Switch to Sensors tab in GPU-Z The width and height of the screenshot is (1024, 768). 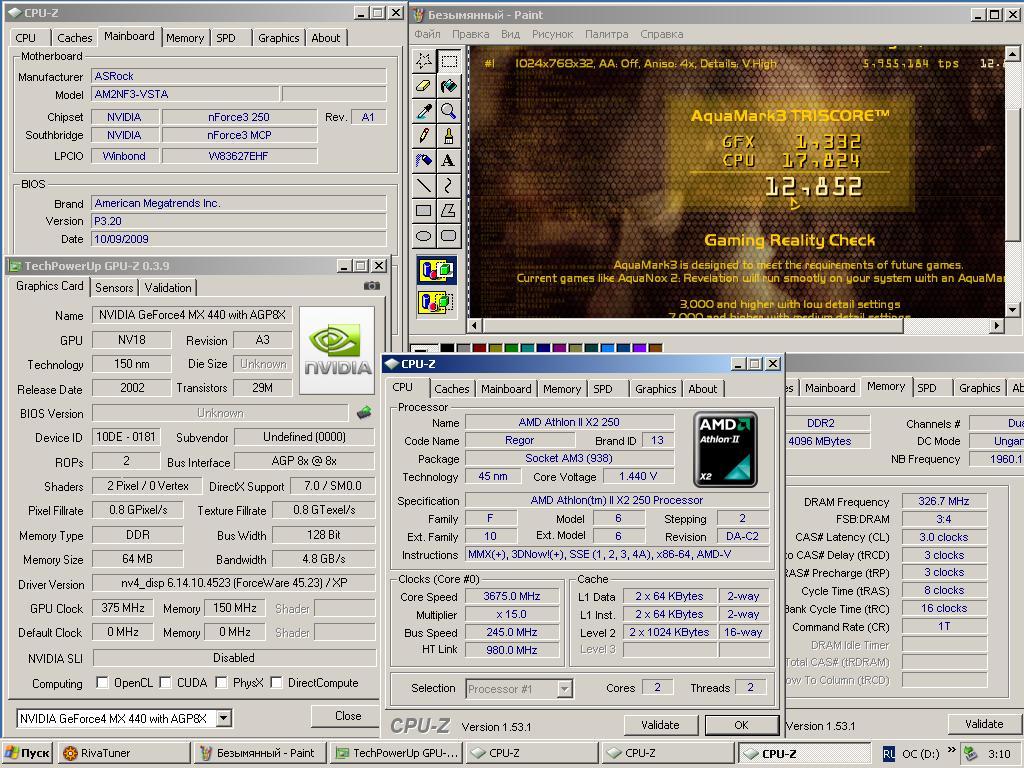coord(114,287)
